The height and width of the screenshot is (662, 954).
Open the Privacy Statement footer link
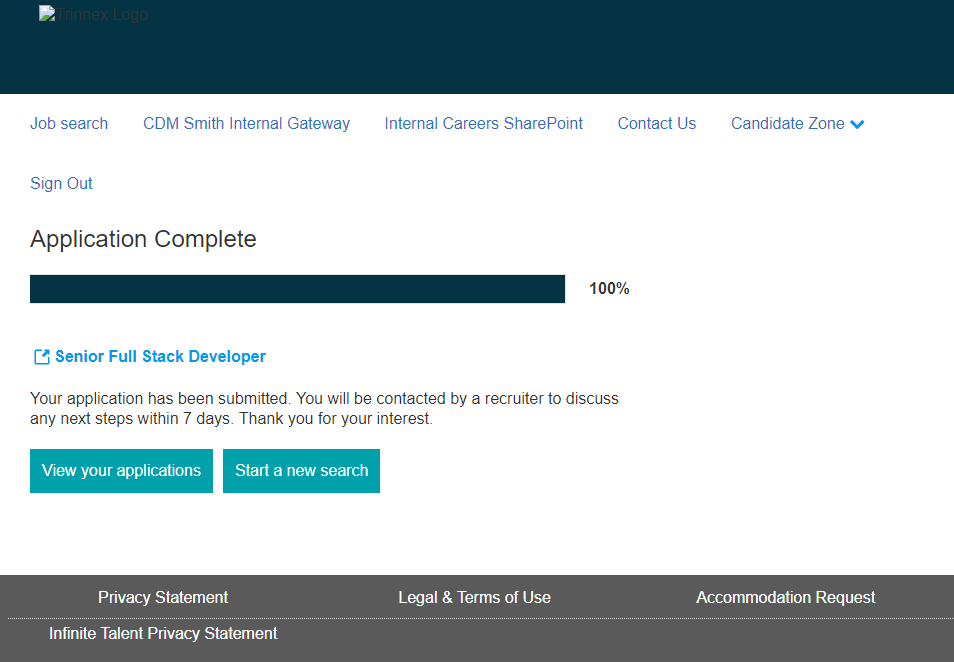(163, 598)
